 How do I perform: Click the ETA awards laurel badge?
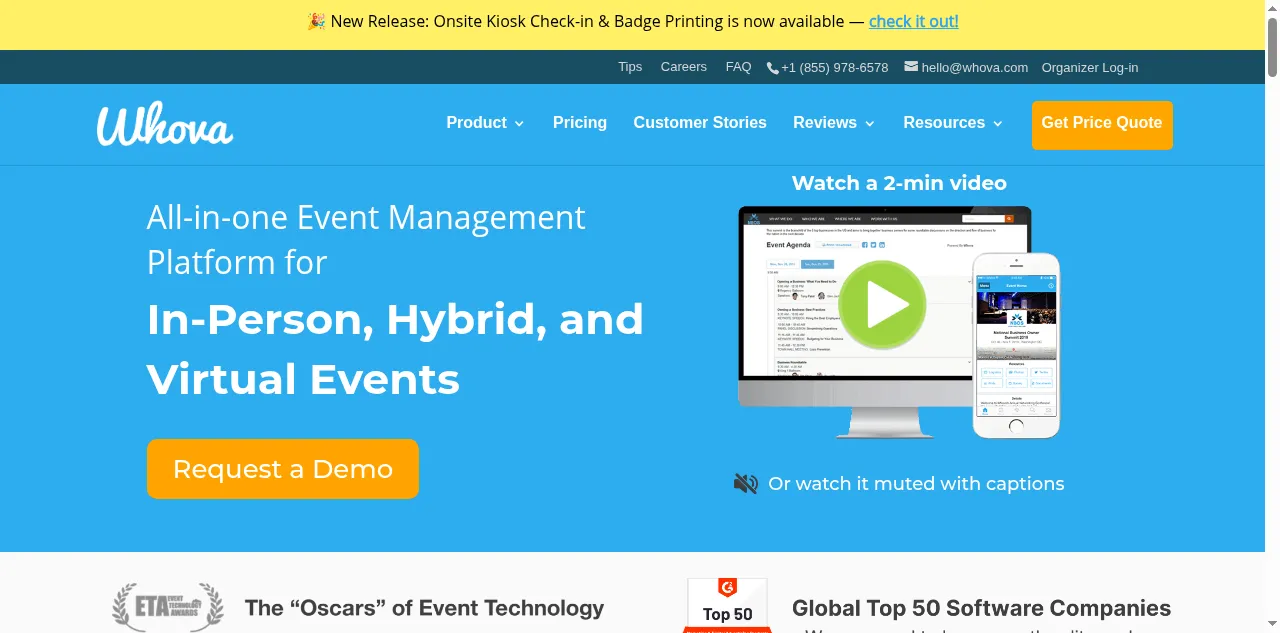167,607
